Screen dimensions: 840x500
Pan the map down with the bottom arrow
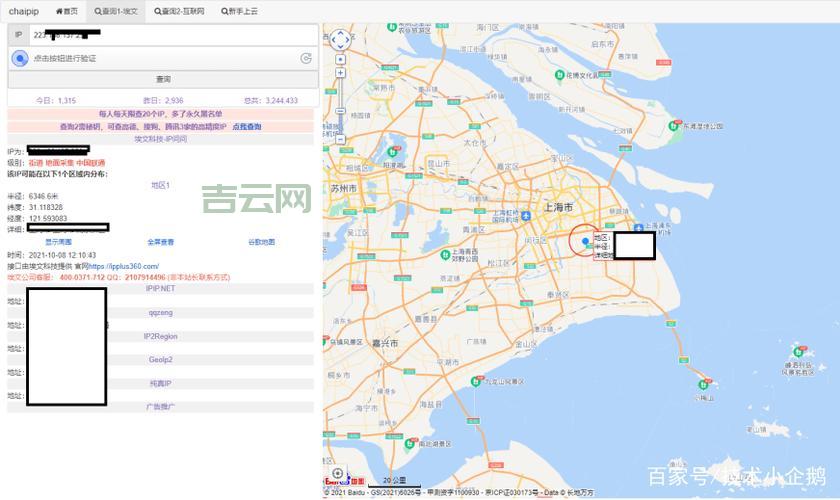point(340,47)
